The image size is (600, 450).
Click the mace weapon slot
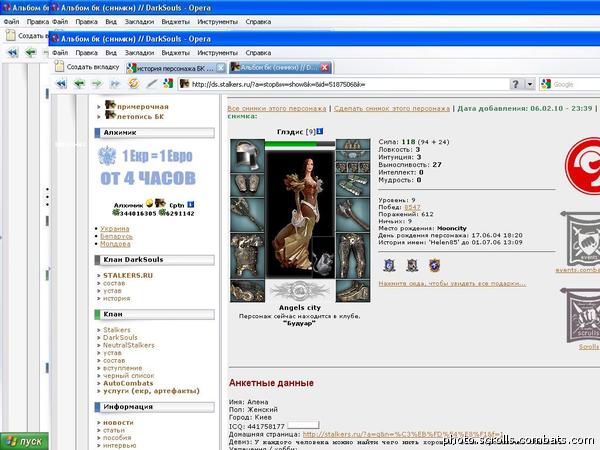coord(247,215)
